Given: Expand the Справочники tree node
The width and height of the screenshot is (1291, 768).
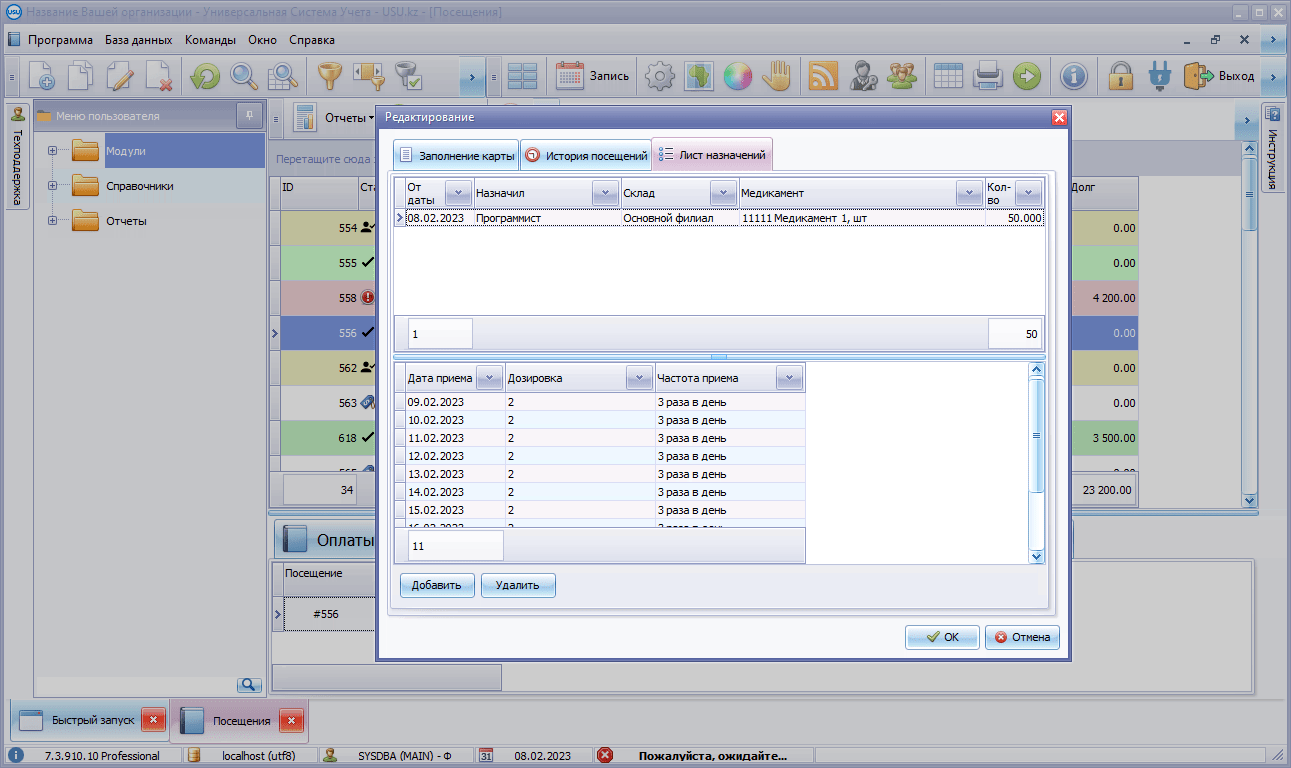Looking at the screenshot, I should click(52, 186).
